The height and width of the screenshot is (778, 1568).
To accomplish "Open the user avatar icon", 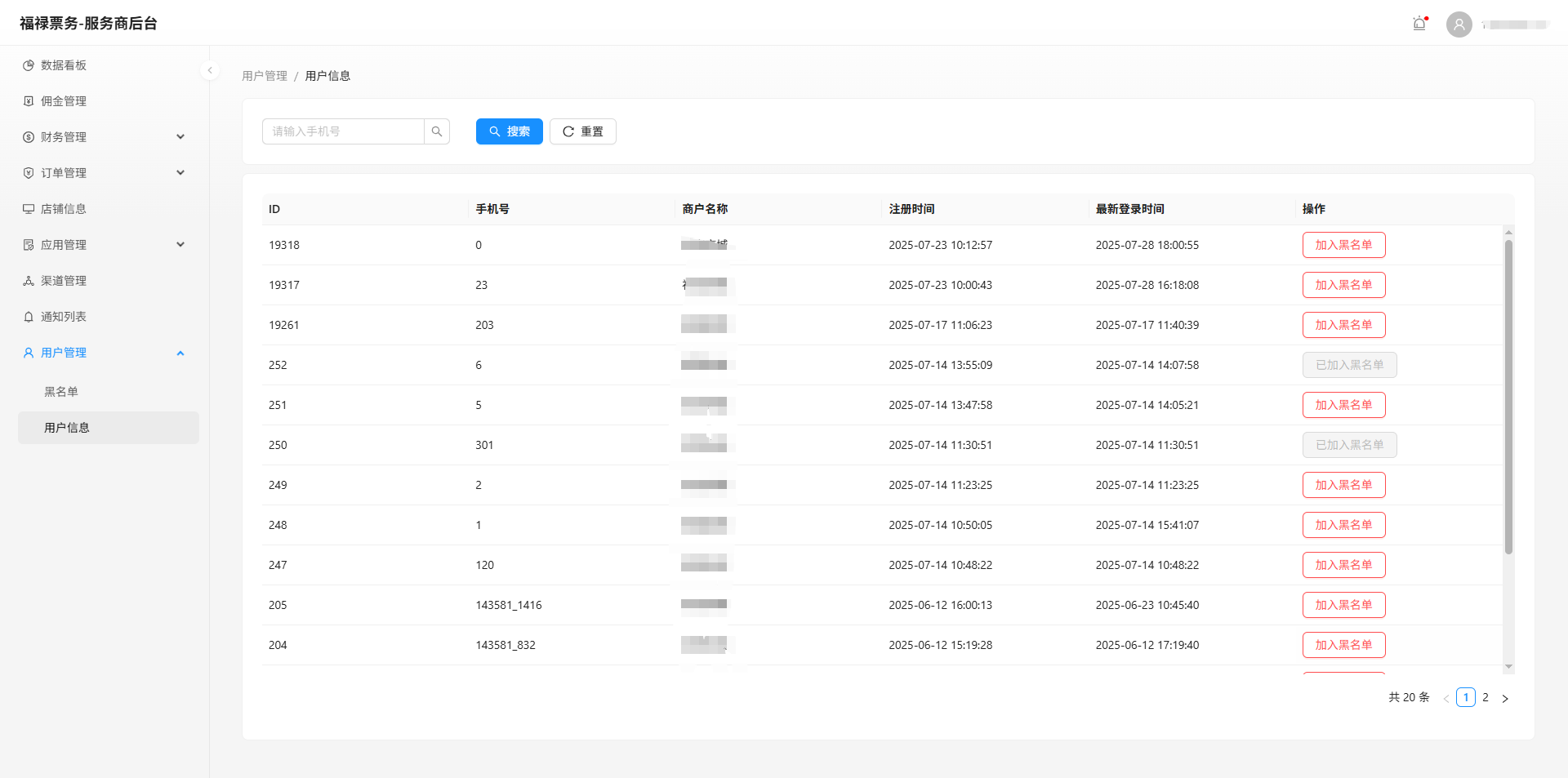I will coord(1459,24).
